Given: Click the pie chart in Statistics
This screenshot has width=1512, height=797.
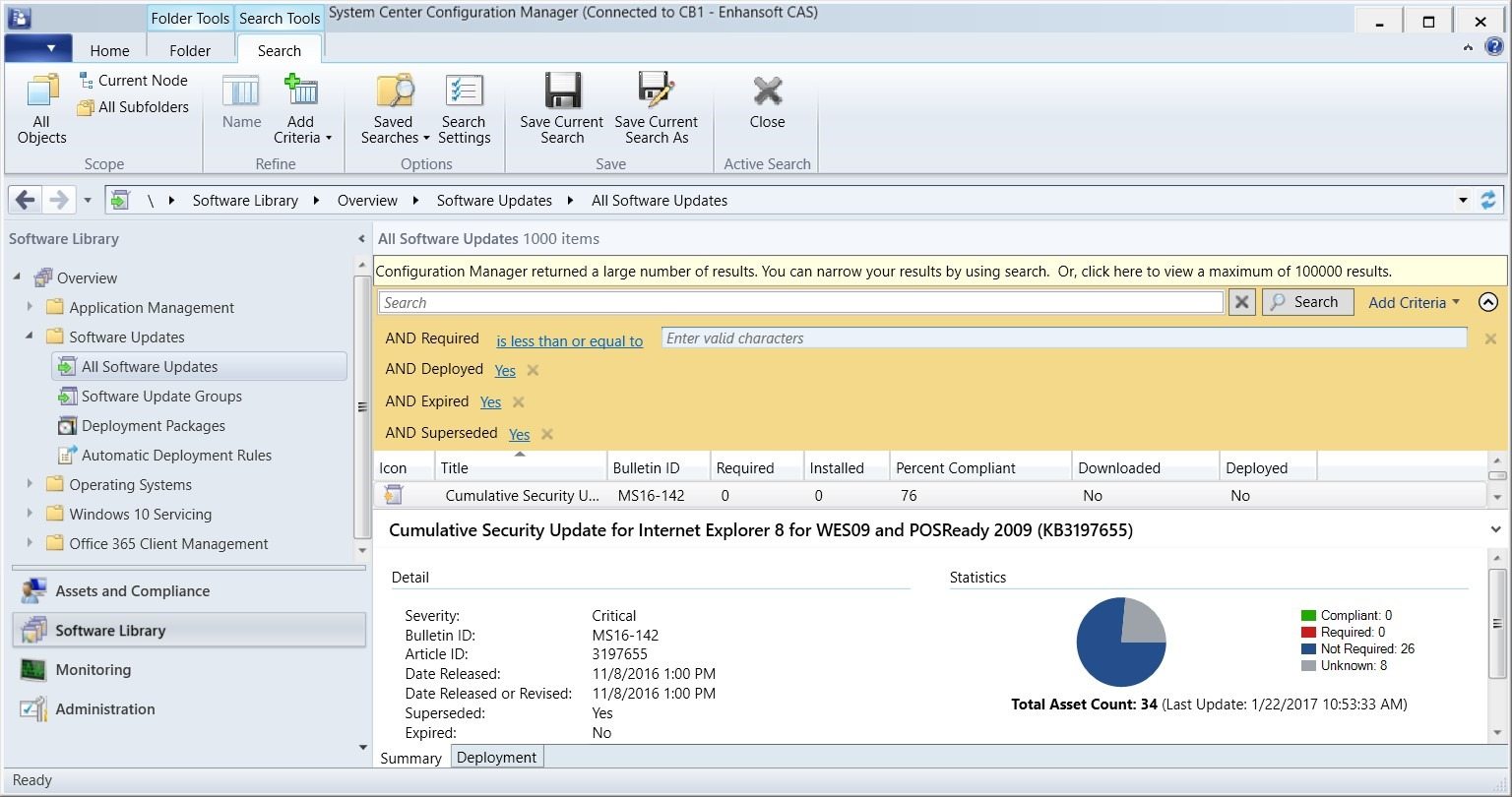Looking at the screenshot, I should tap(1121, 642).
